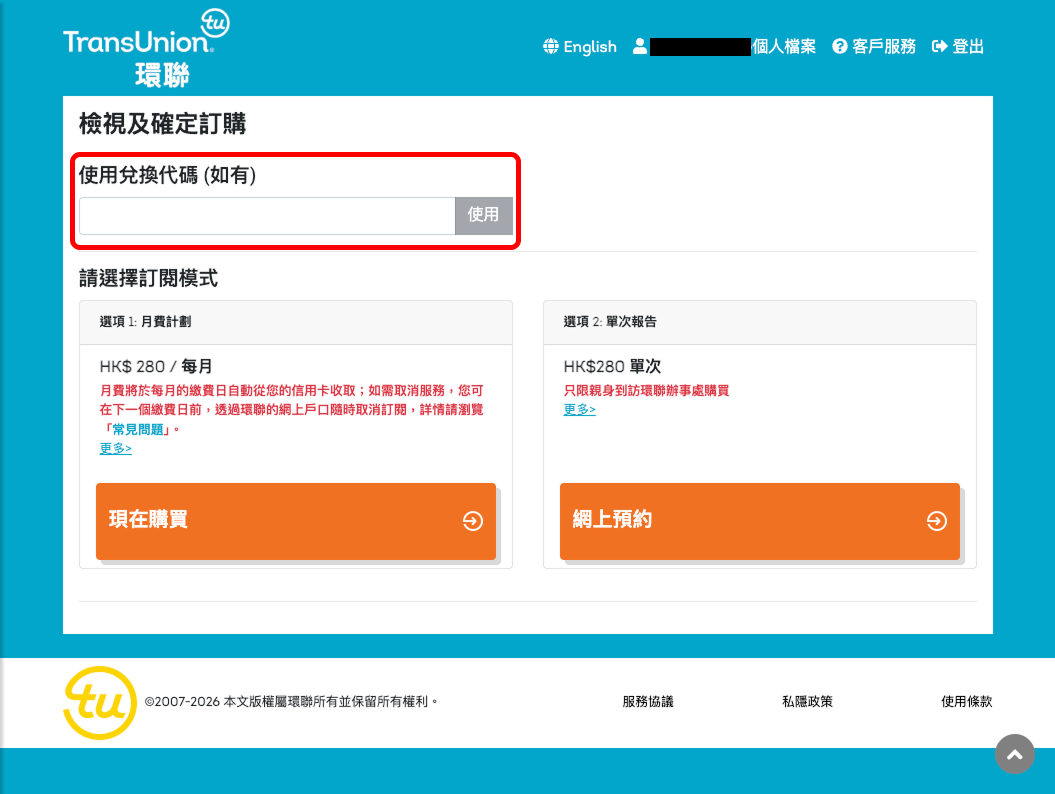Viewport: 1055px width, 794px height.
Task: Click the HK$280 單次 price text
Action: (612, 366)
